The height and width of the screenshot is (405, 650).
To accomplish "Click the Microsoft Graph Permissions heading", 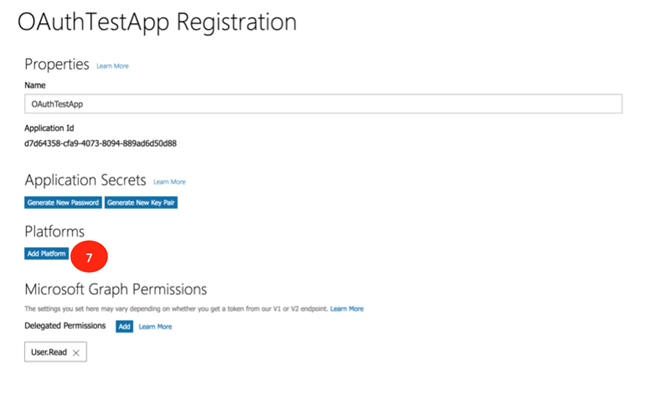I will 115,290.
